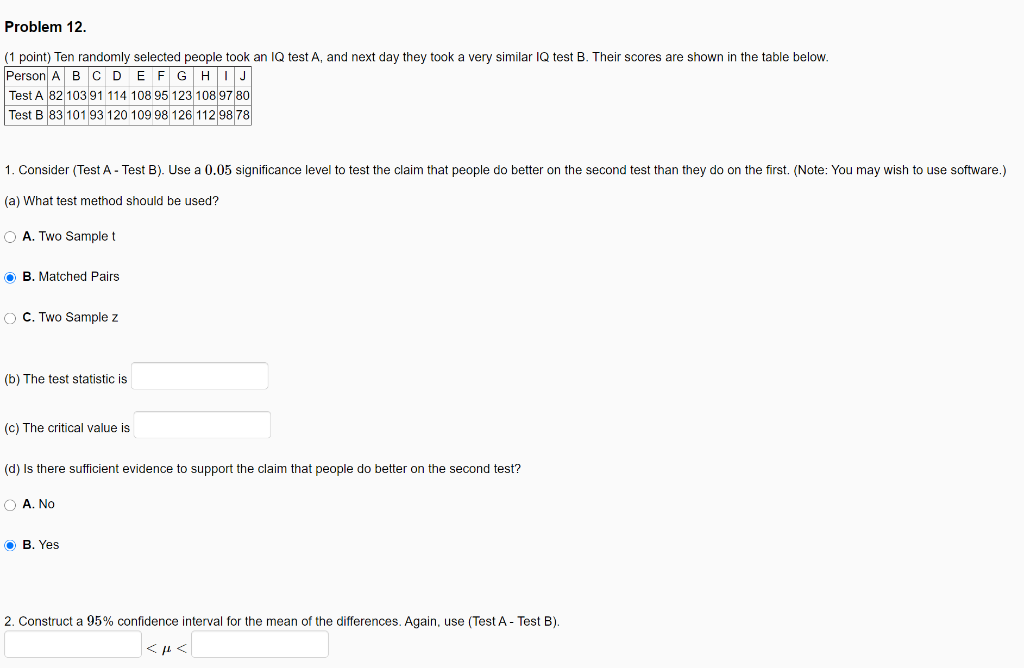1024x668 pixels.
Task: Click Person J's Test B score of 78
Action: [x=242, y=114]
